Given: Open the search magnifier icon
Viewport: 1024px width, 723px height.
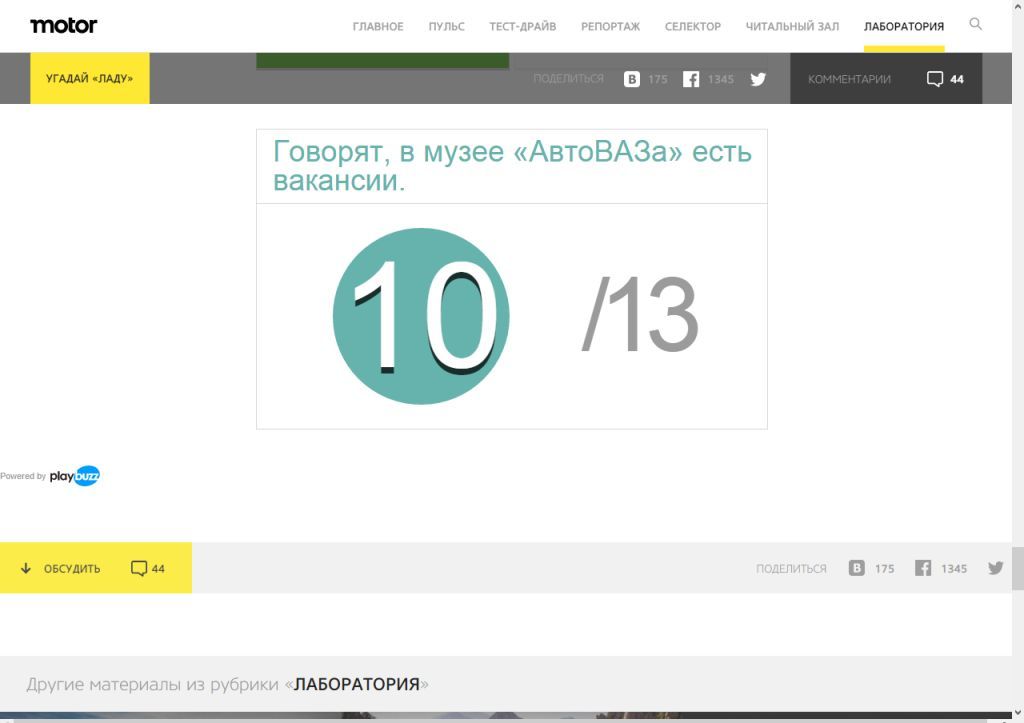Looking at the screenshot, I should coord(975,24).
